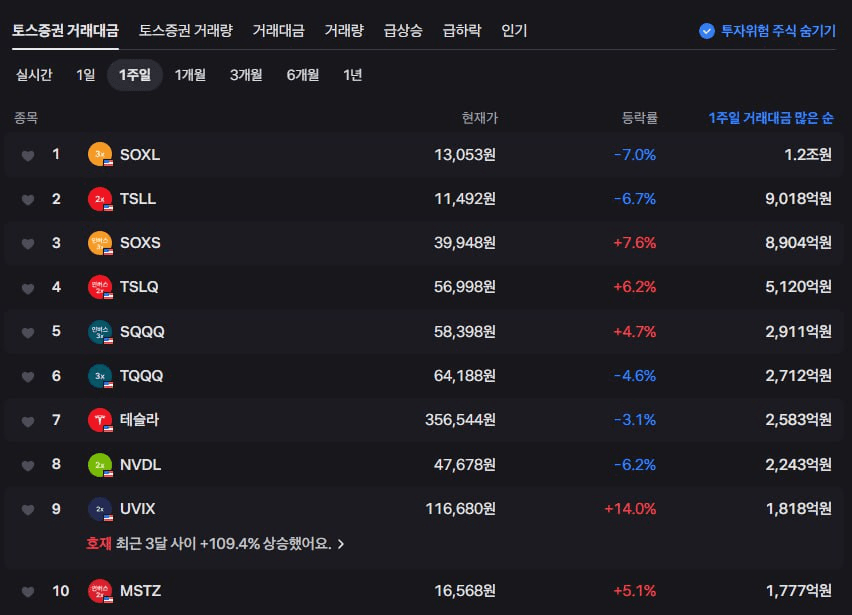Favorite UVIX using the heart icon

point(28,510)
